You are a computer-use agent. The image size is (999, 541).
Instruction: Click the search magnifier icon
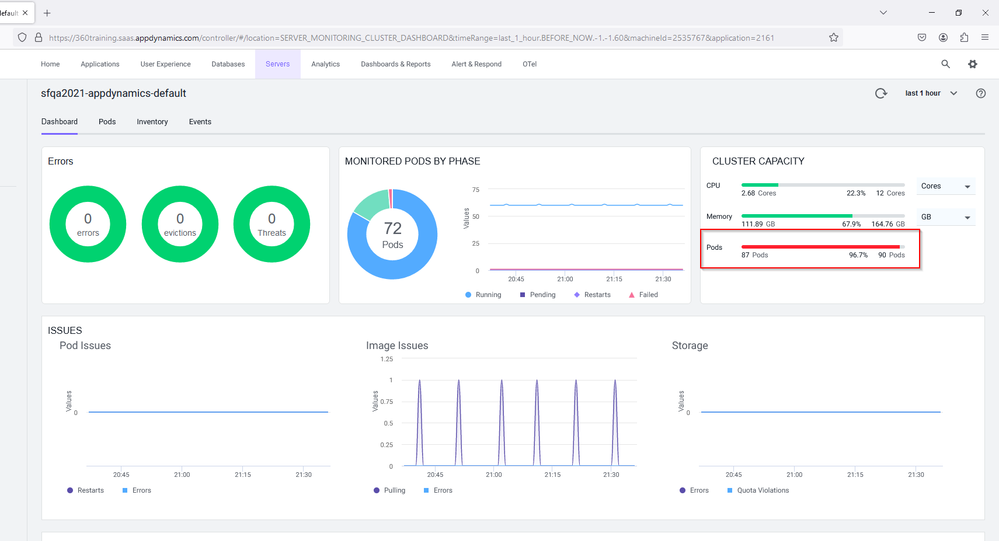(x=945, y=64)
